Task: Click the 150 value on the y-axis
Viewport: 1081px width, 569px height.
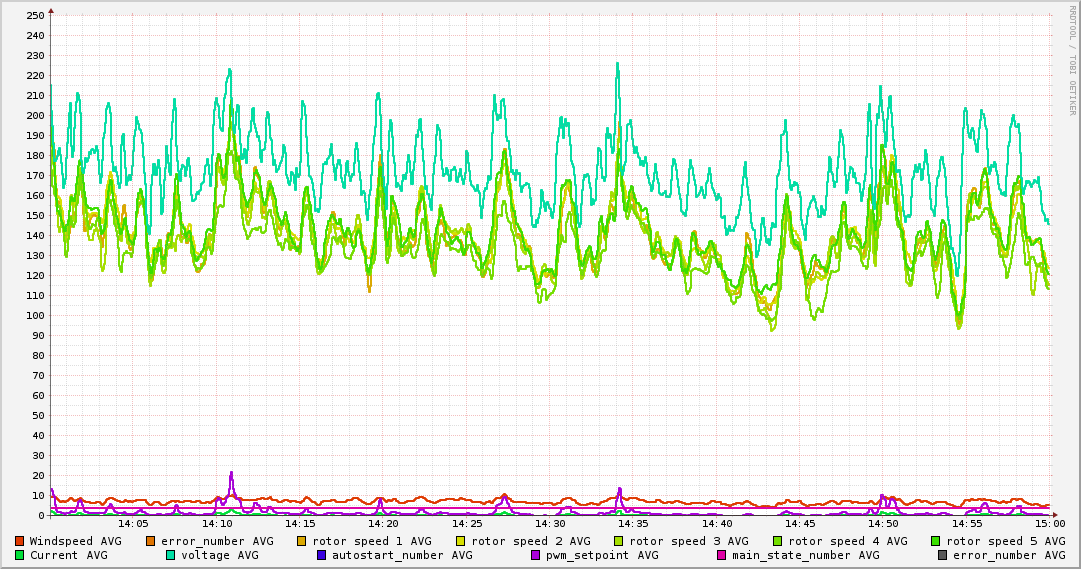Action: tap(34, 216)
